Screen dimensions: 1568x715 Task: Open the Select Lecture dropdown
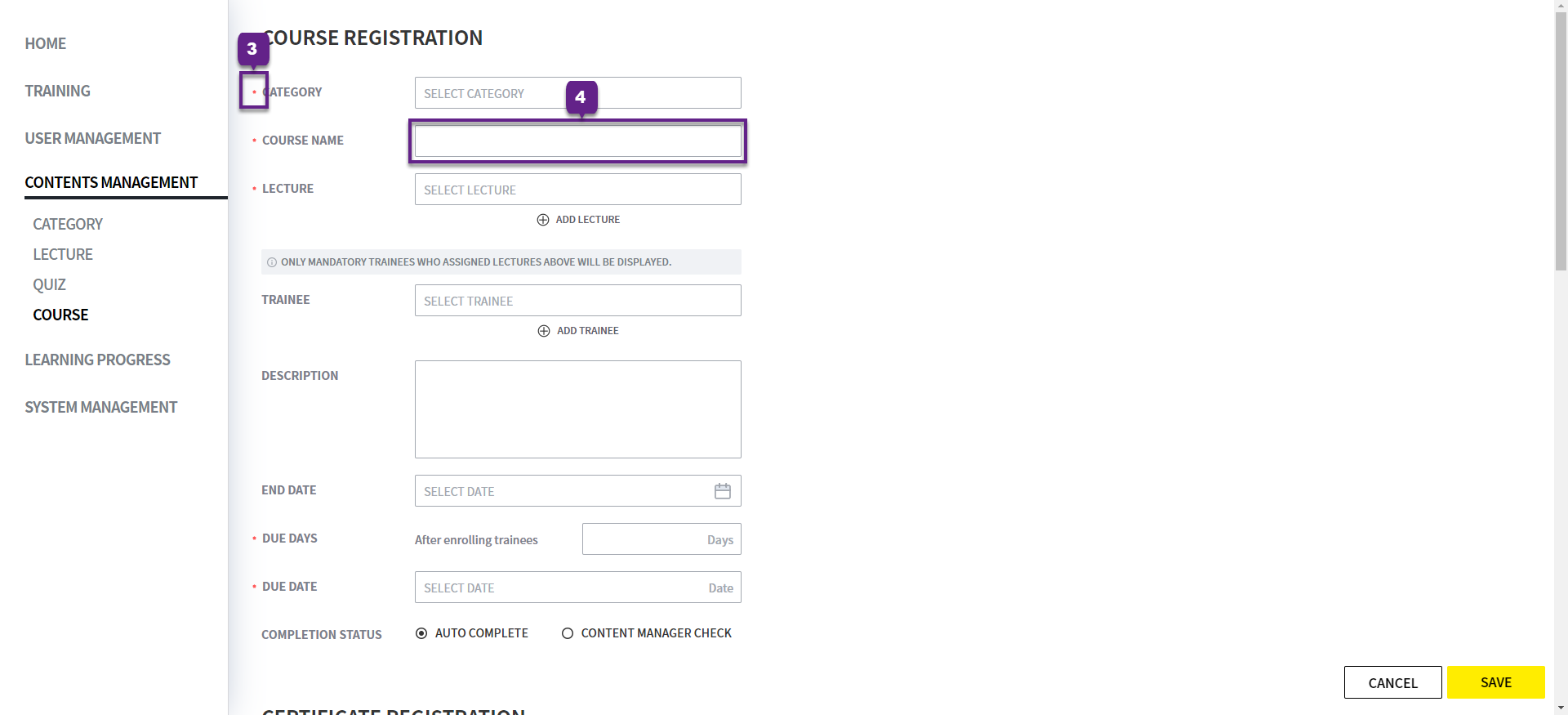[x=577, y=190]
